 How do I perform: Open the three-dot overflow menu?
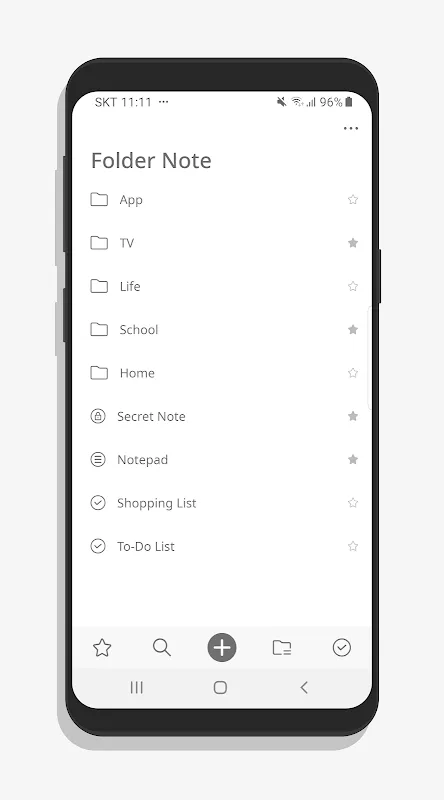351,128
